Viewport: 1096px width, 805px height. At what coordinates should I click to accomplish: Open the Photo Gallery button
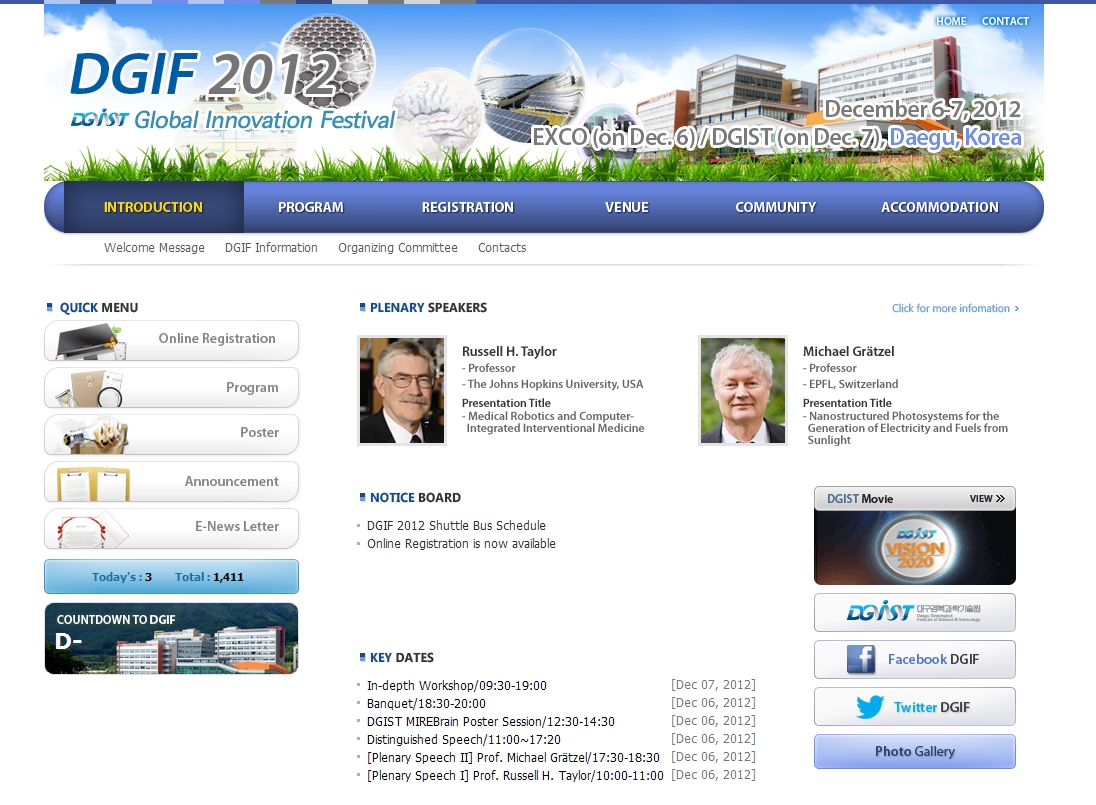coord(914,751)
